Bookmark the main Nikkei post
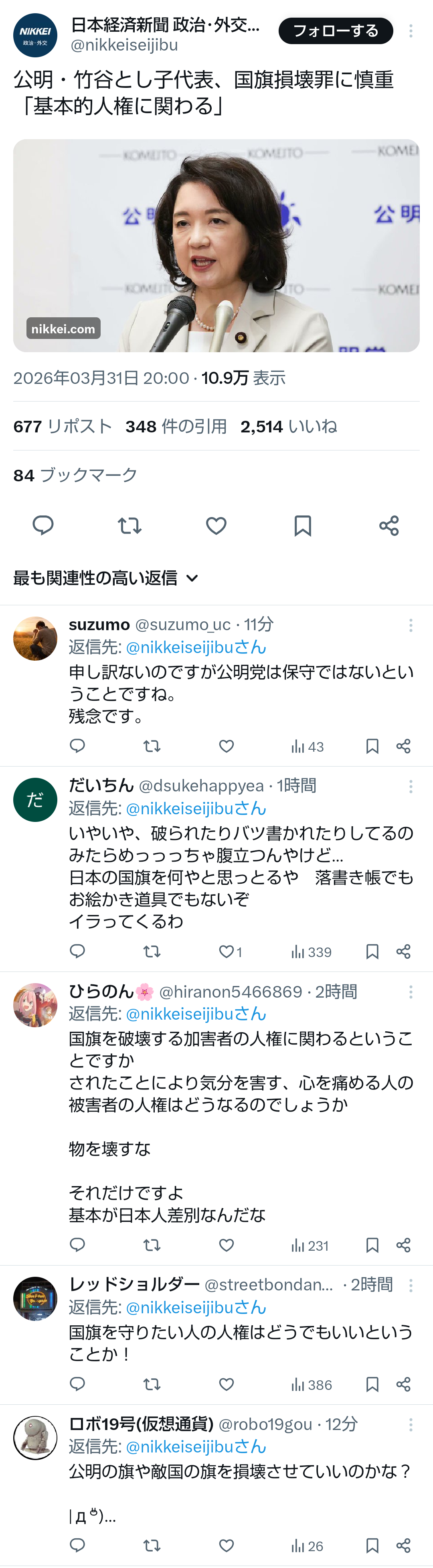 (302, 525)
